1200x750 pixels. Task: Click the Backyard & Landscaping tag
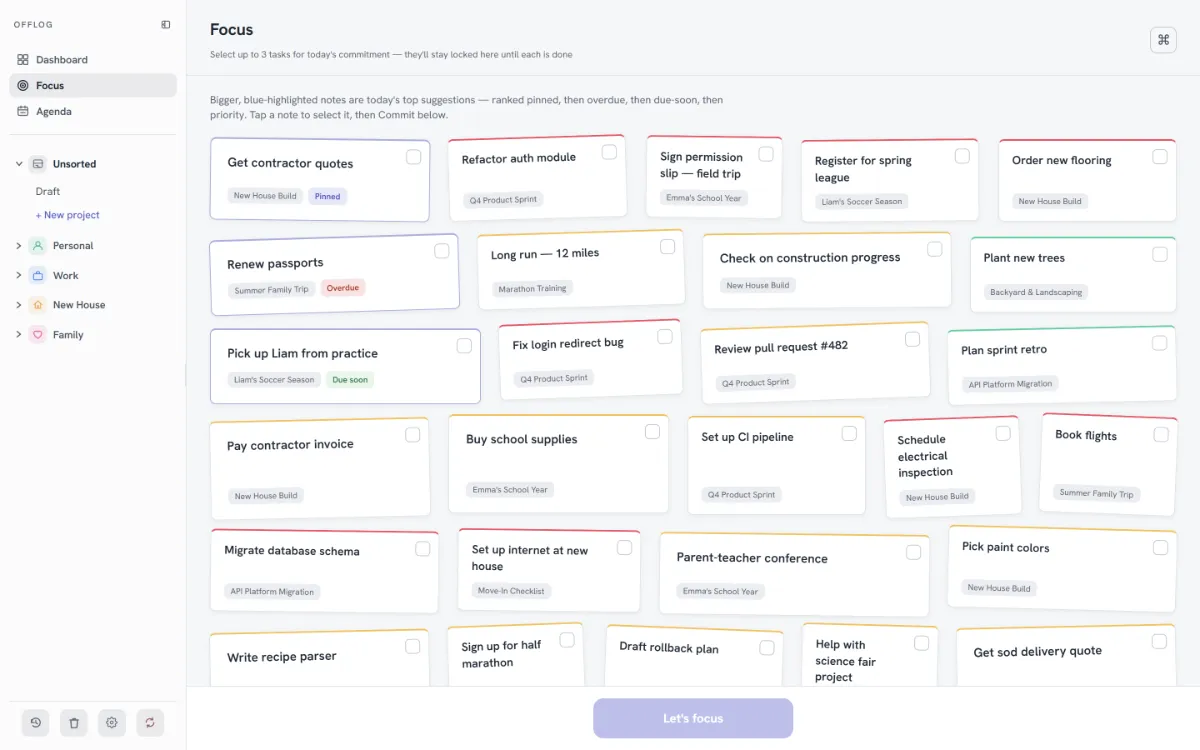tap(1036, 292)
